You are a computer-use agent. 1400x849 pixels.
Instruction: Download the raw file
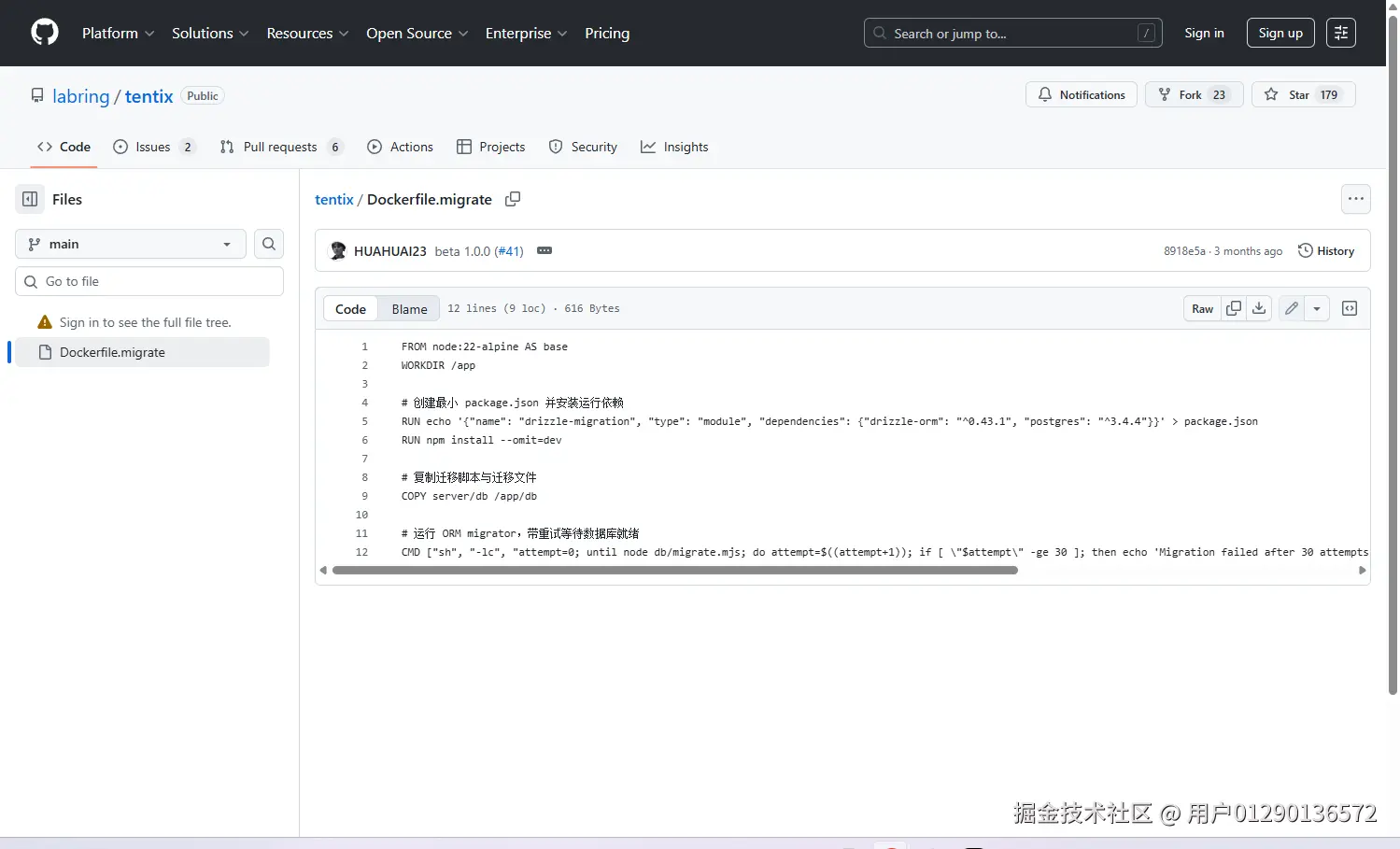pos(1259,308)
